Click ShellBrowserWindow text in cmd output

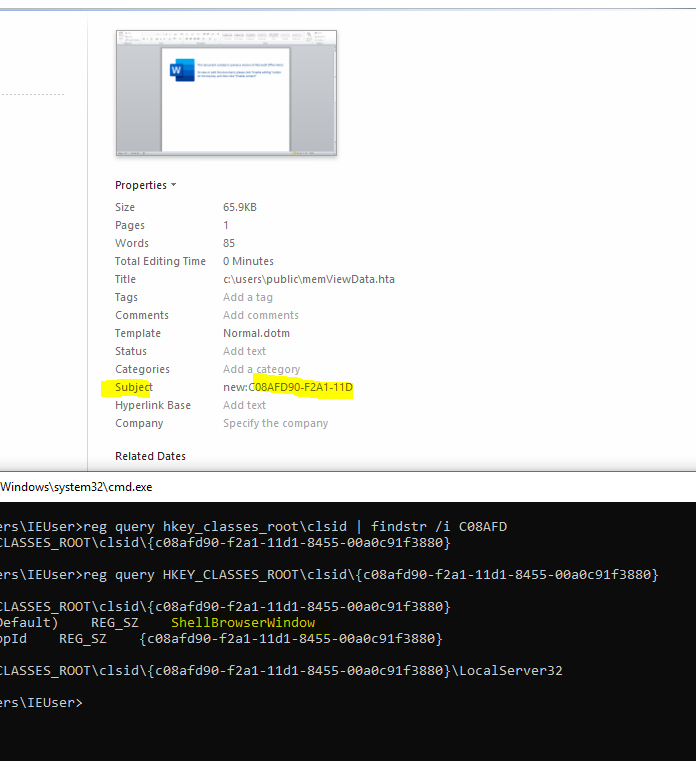click(243, 622)
